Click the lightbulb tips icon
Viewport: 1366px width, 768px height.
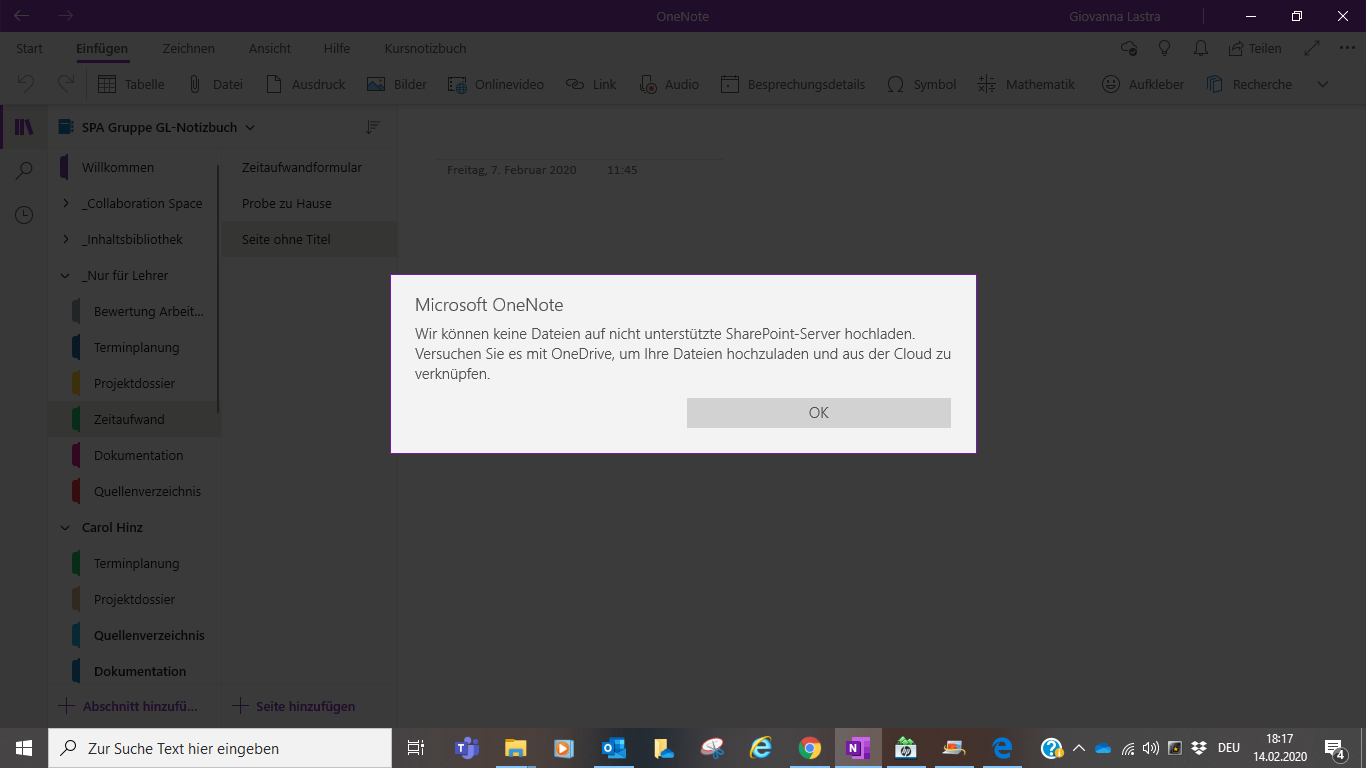click(1165, 48)
